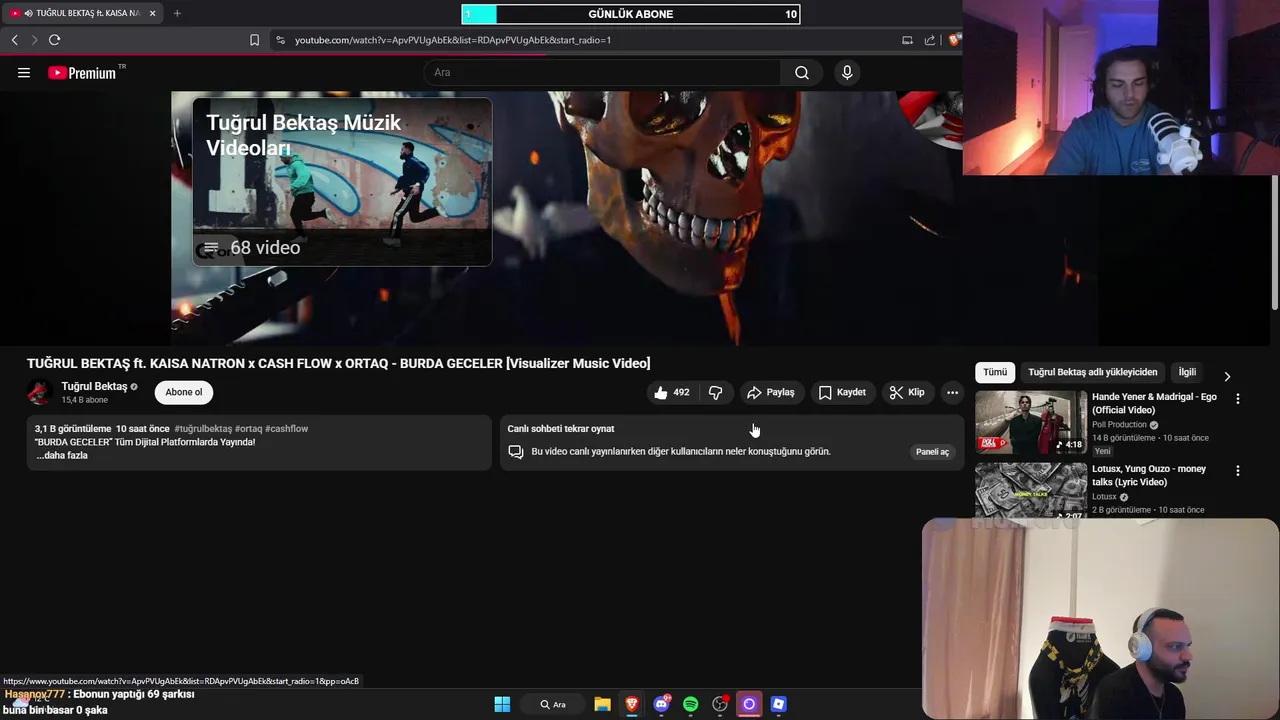Switch to the Tuğrul Bektaş YouTube tab

point(82,13)
